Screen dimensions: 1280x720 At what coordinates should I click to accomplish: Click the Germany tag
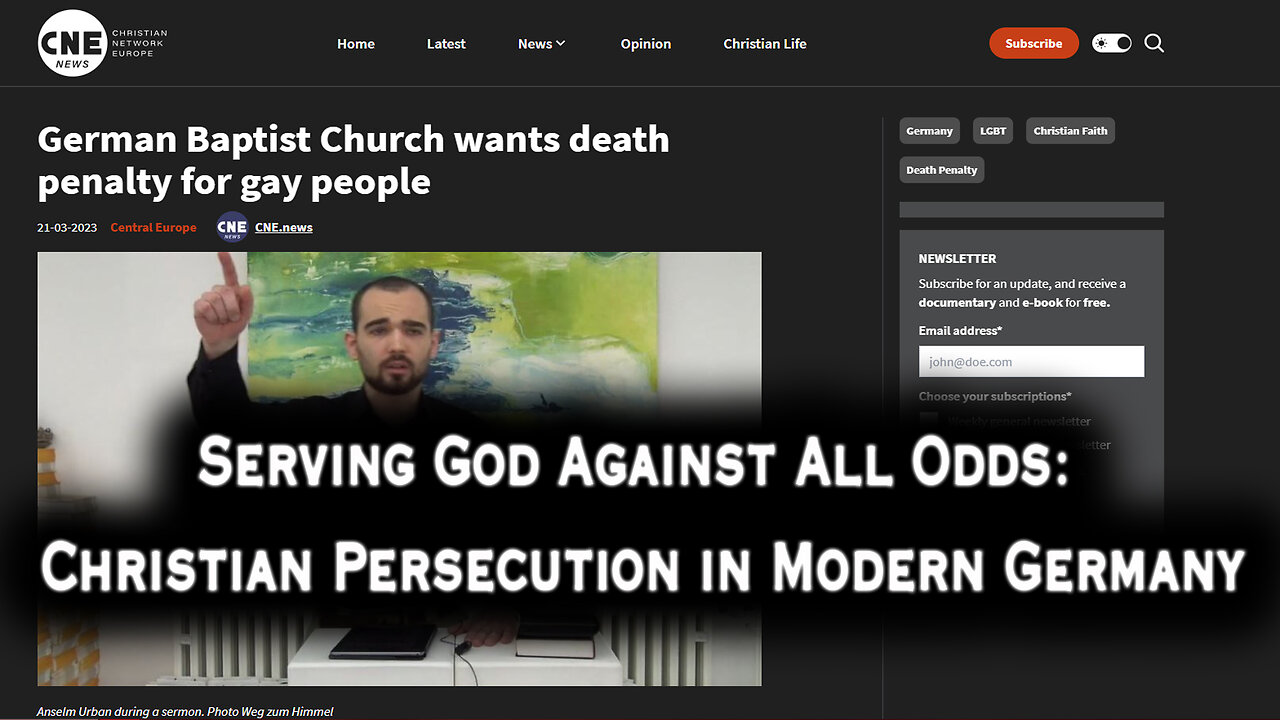[x=929, y=131]
